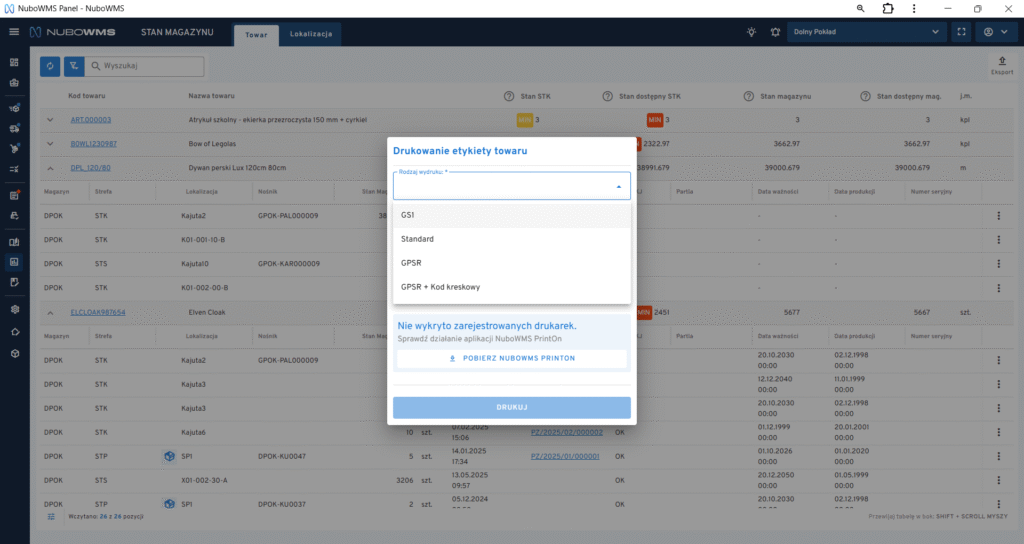Click Pobierz NuboWMS PrintOn button
Image resolution: width=1024 pixels, height=544 pixels.
click(511, 357)
